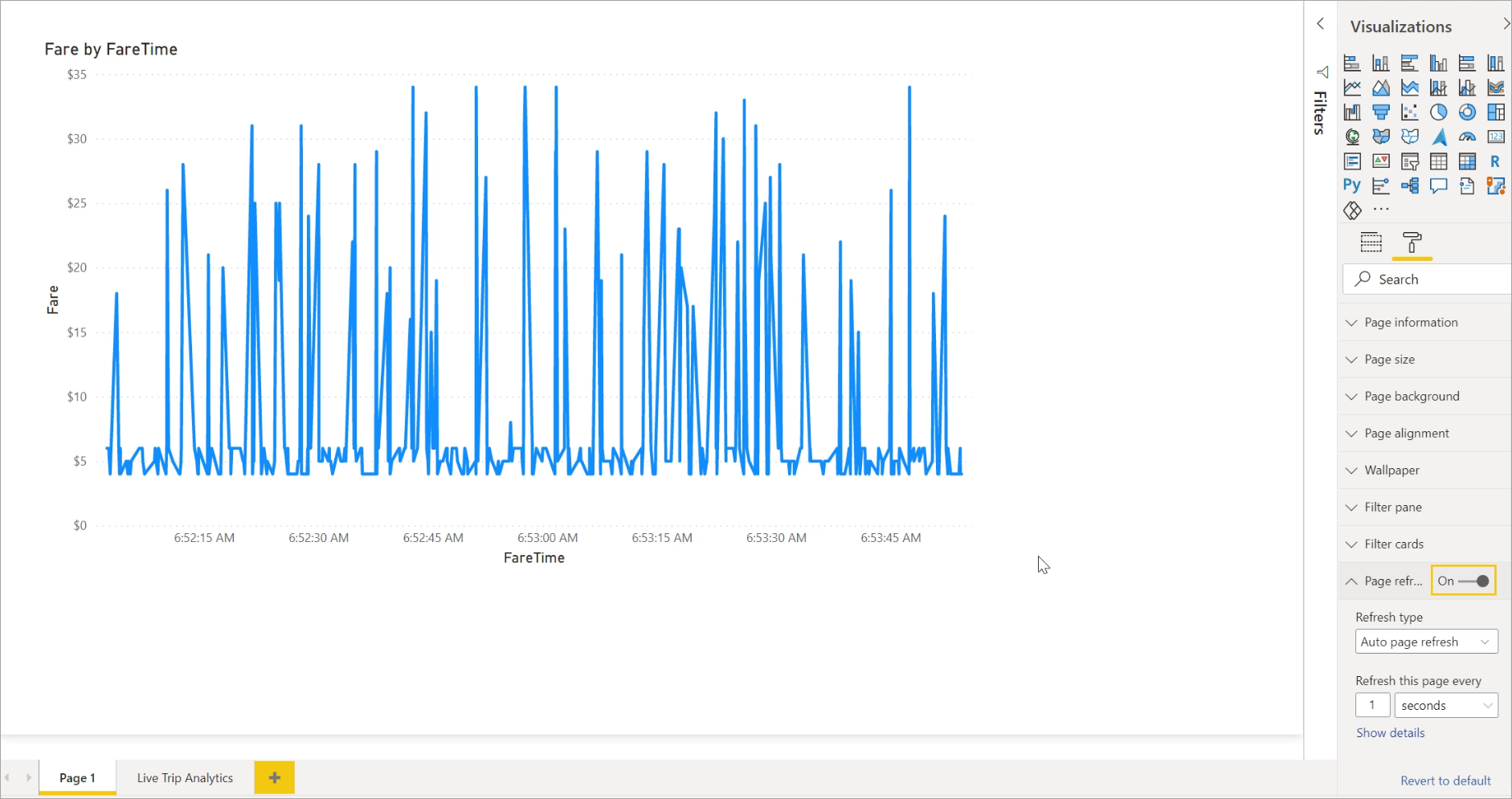This screenshot has width=1512, height=799.
Task: Add a Q&A visual
Action: point(1438,185)
